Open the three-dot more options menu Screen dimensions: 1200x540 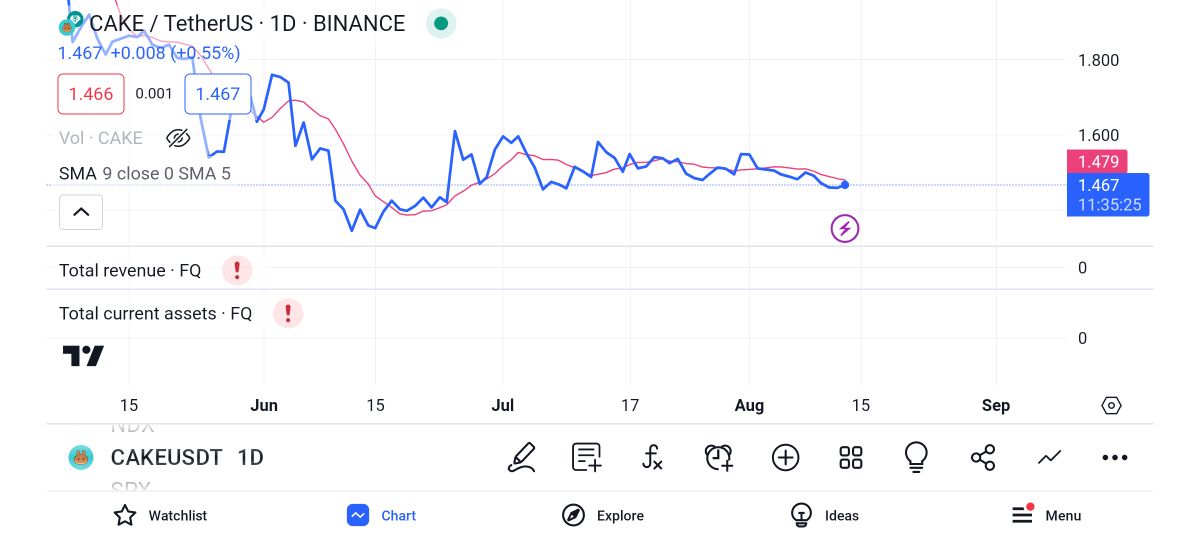coord(1114,458)
